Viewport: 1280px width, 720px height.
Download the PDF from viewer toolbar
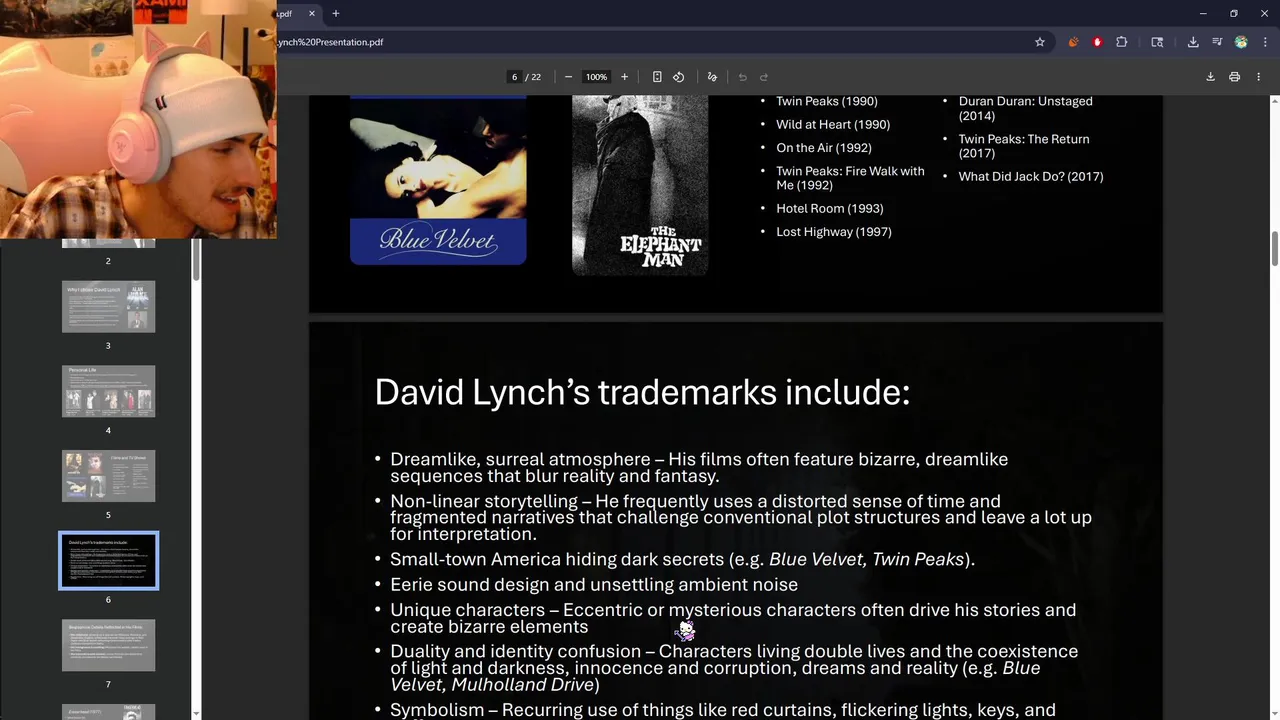[1210, 77]
